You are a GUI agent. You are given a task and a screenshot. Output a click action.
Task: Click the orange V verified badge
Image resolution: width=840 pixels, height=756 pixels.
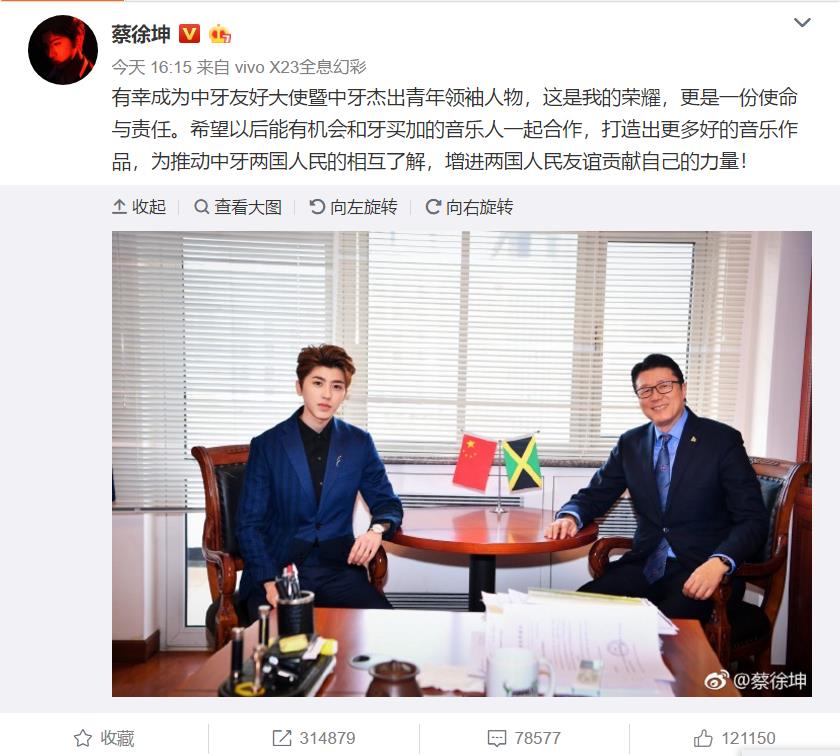pos(189,34)
